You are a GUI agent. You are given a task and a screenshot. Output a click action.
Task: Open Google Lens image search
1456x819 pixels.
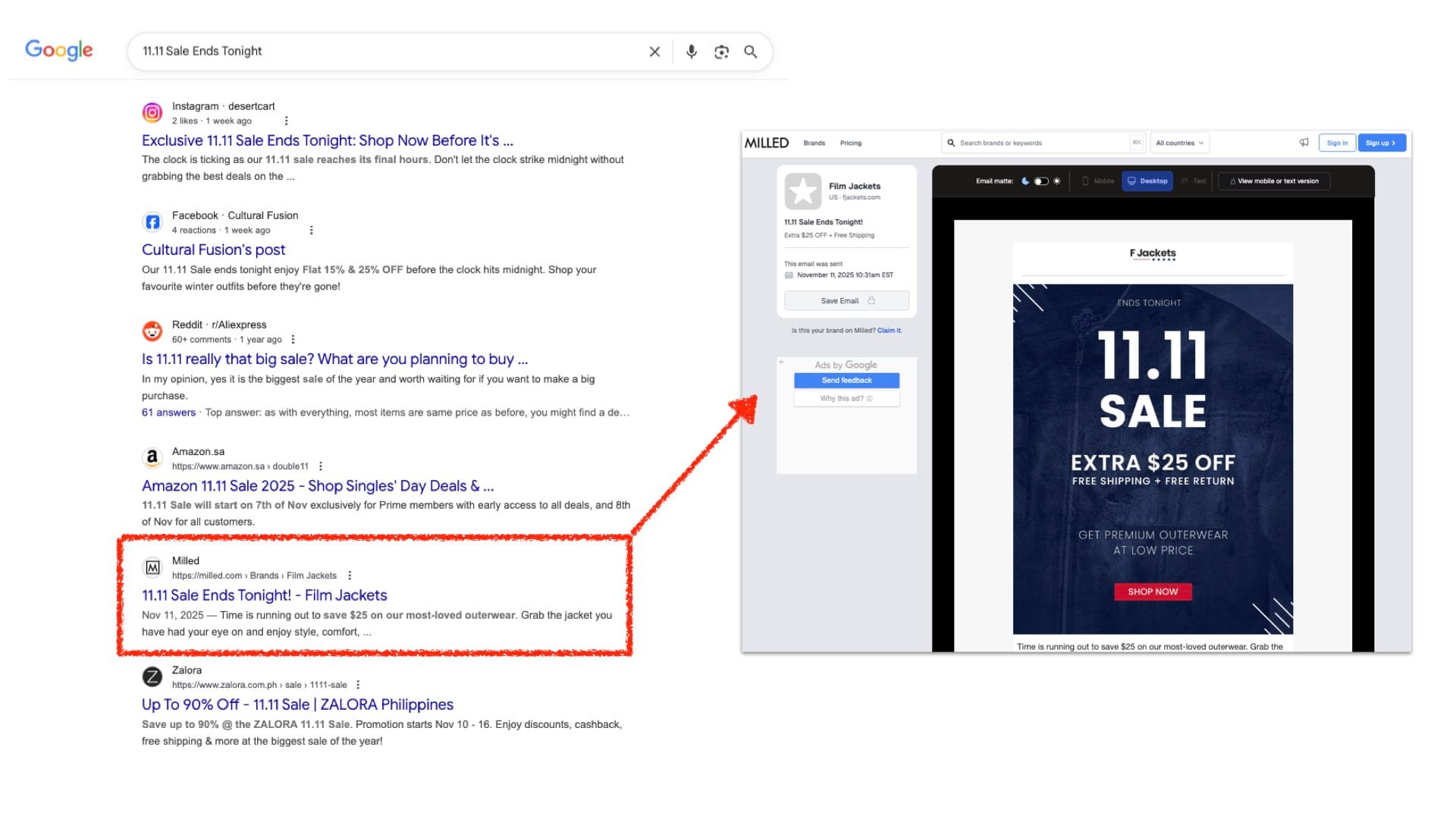click(721, 52)
